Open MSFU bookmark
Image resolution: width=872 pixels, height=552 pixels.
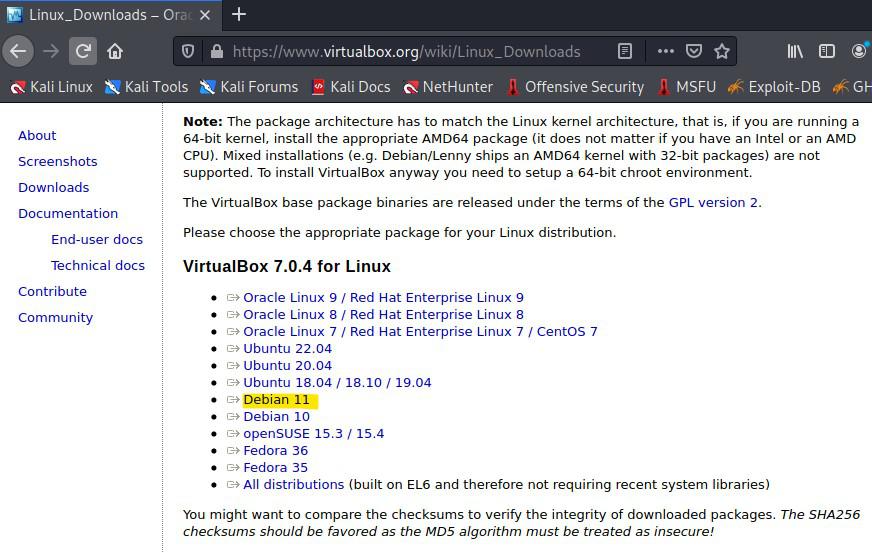(687, 87)
